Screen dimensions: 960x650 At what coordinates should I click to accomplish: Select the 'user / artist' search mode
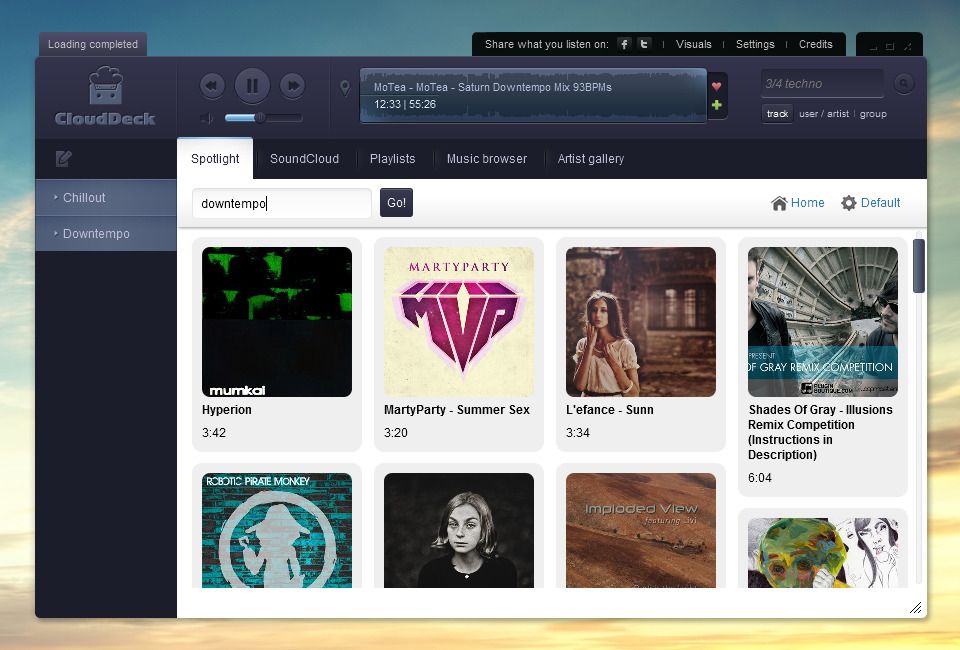823,114
